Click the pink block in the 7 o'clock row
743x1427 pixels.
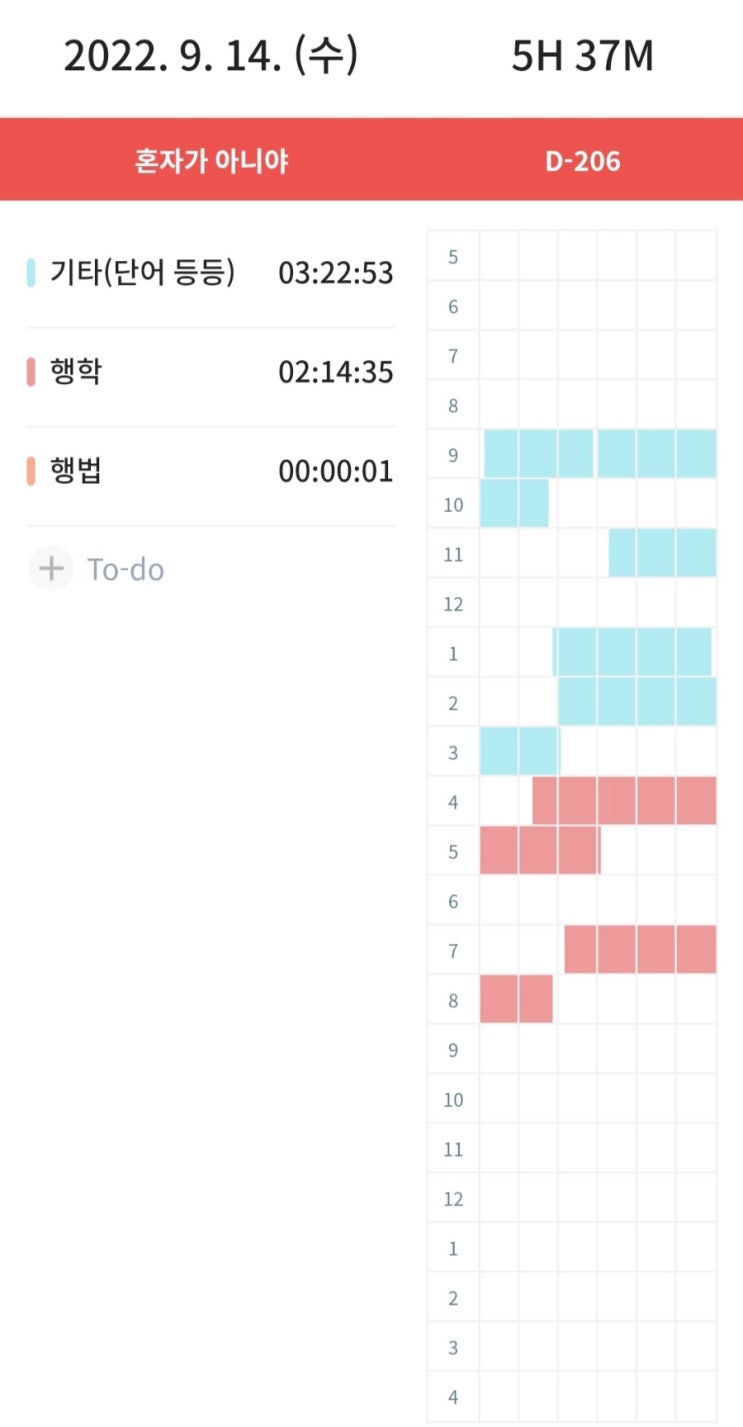(640, 949)
